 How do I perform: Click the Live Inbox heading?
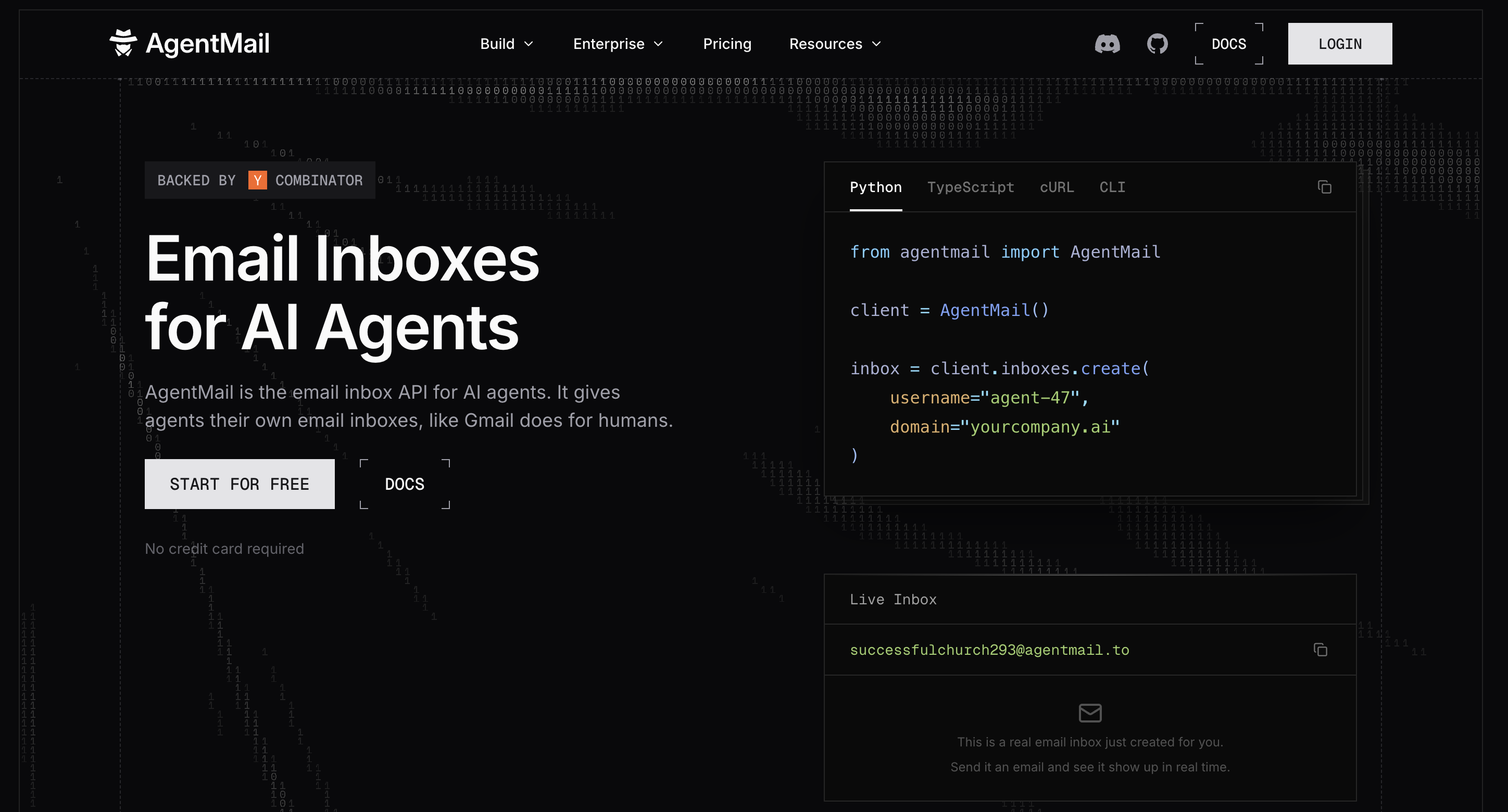pos(893,600)
